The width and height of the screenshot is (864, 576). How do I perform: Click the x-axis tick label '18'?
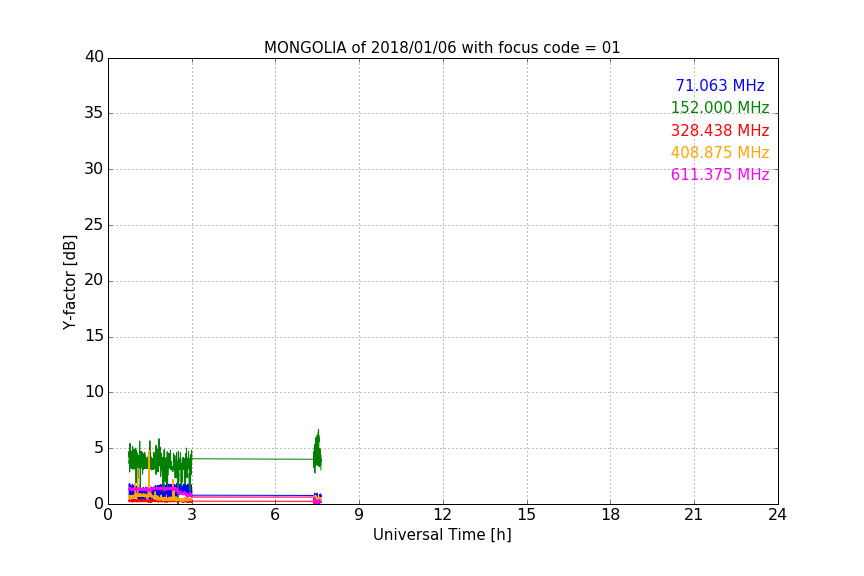click(x=611, y=515)
